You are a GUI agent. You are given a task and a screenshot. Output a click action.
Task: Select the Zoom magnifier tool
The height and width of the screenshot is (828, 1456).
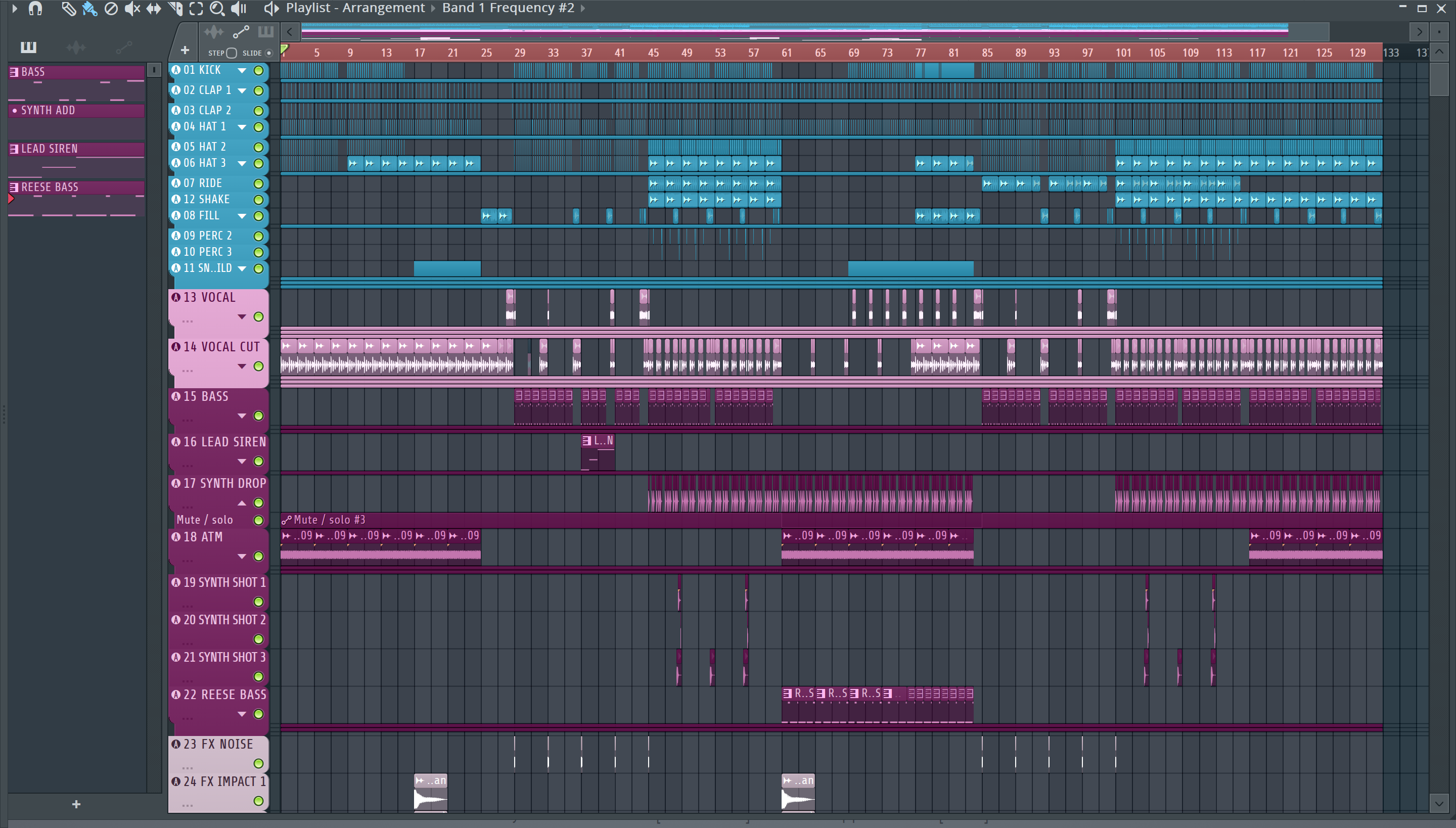217,9
